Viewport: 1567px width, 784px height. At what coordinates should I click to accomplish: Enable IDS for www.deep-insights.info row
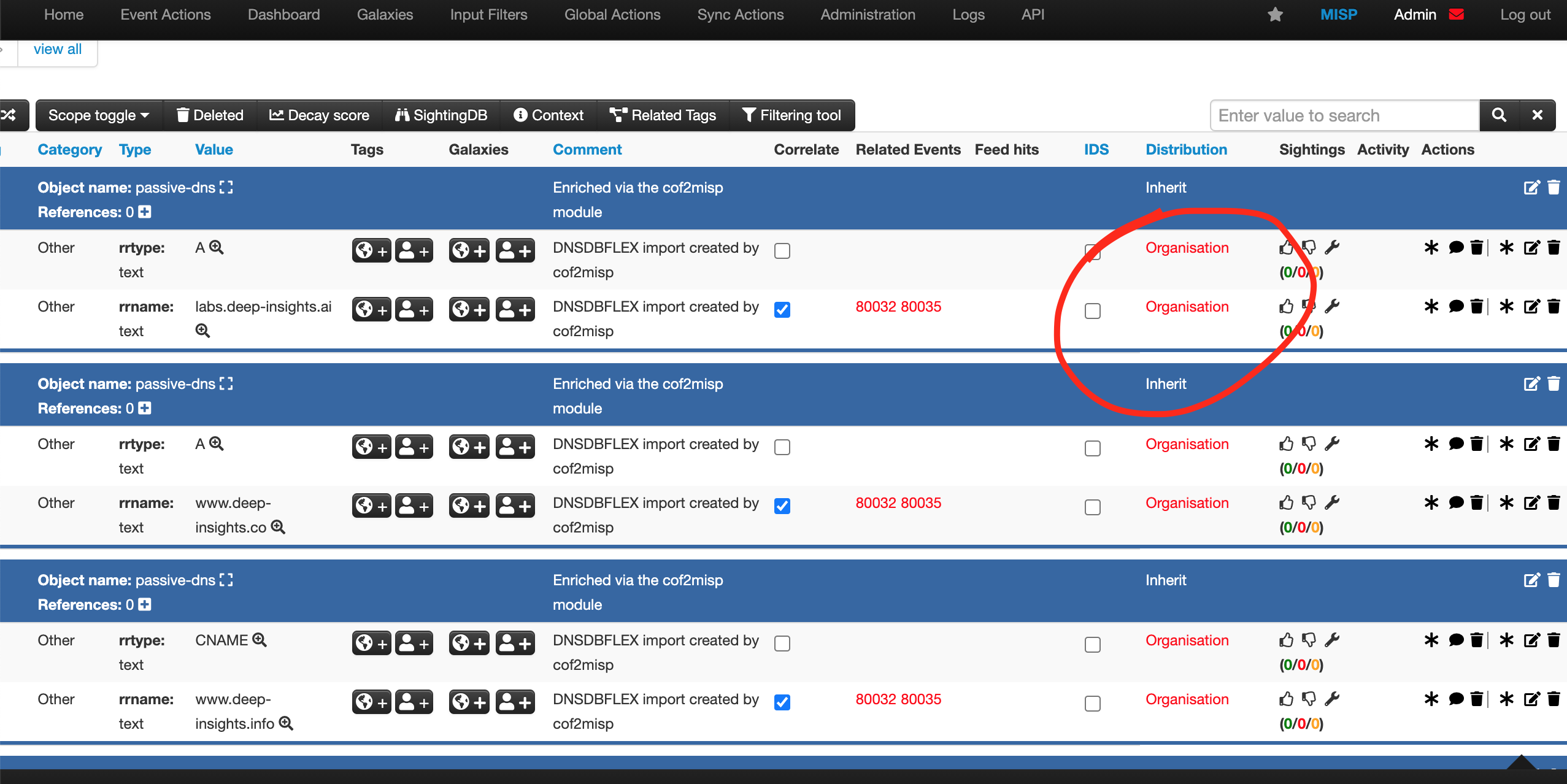point(1093,704)
